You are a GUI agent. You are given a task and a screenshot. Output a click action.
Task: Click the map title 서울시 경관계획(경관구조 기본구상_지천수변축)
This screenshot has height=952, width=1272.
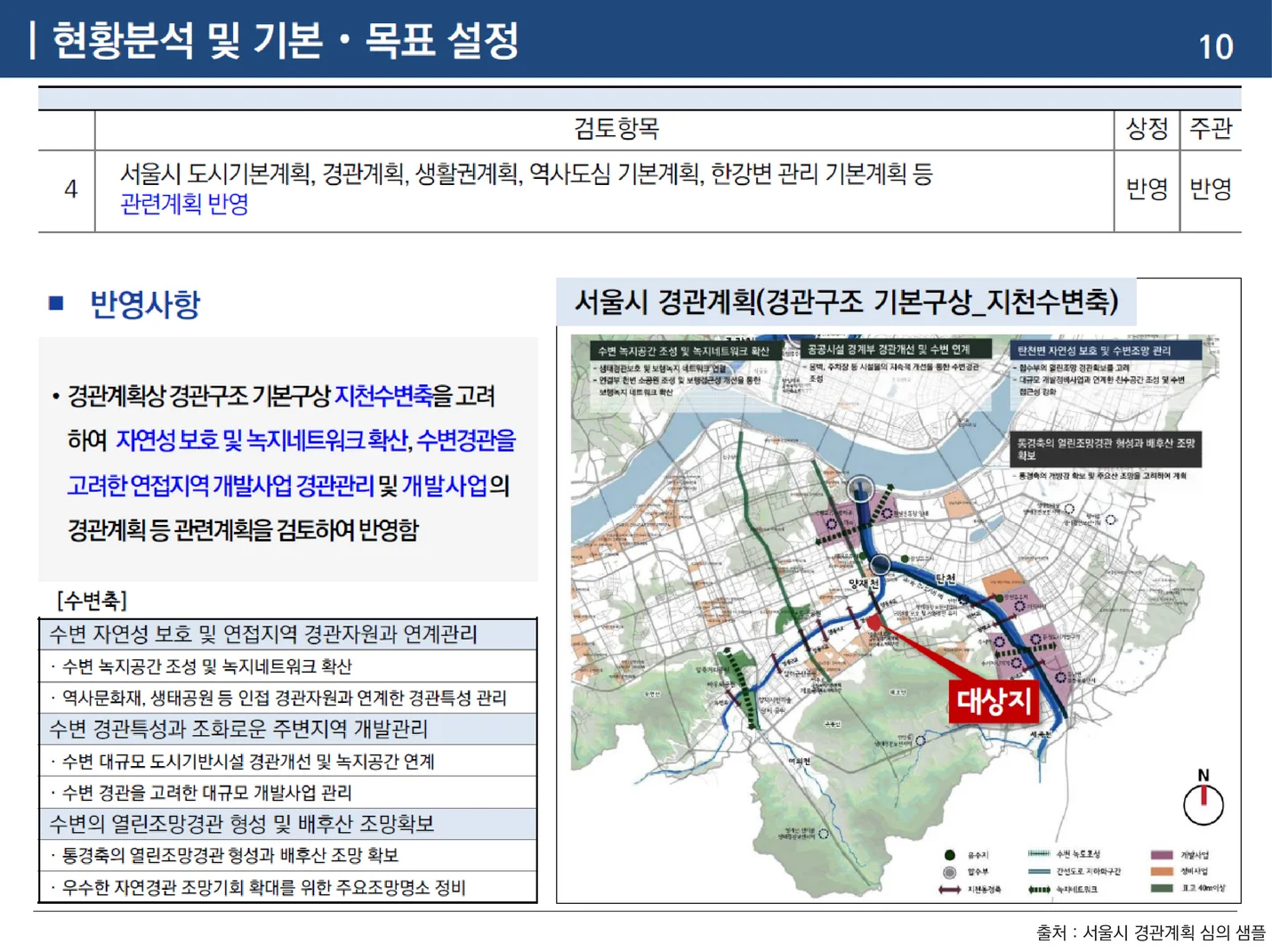846,302
